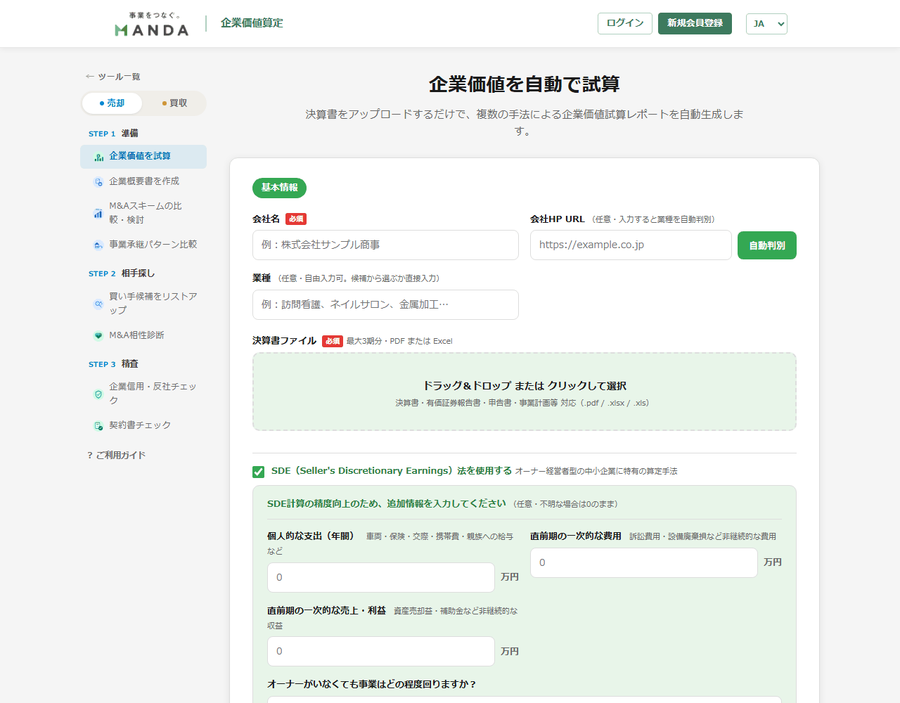Open M&A相性診断 in sidebar
The height and width of the screenshot is (703, 900).
[x=143, y=335]
